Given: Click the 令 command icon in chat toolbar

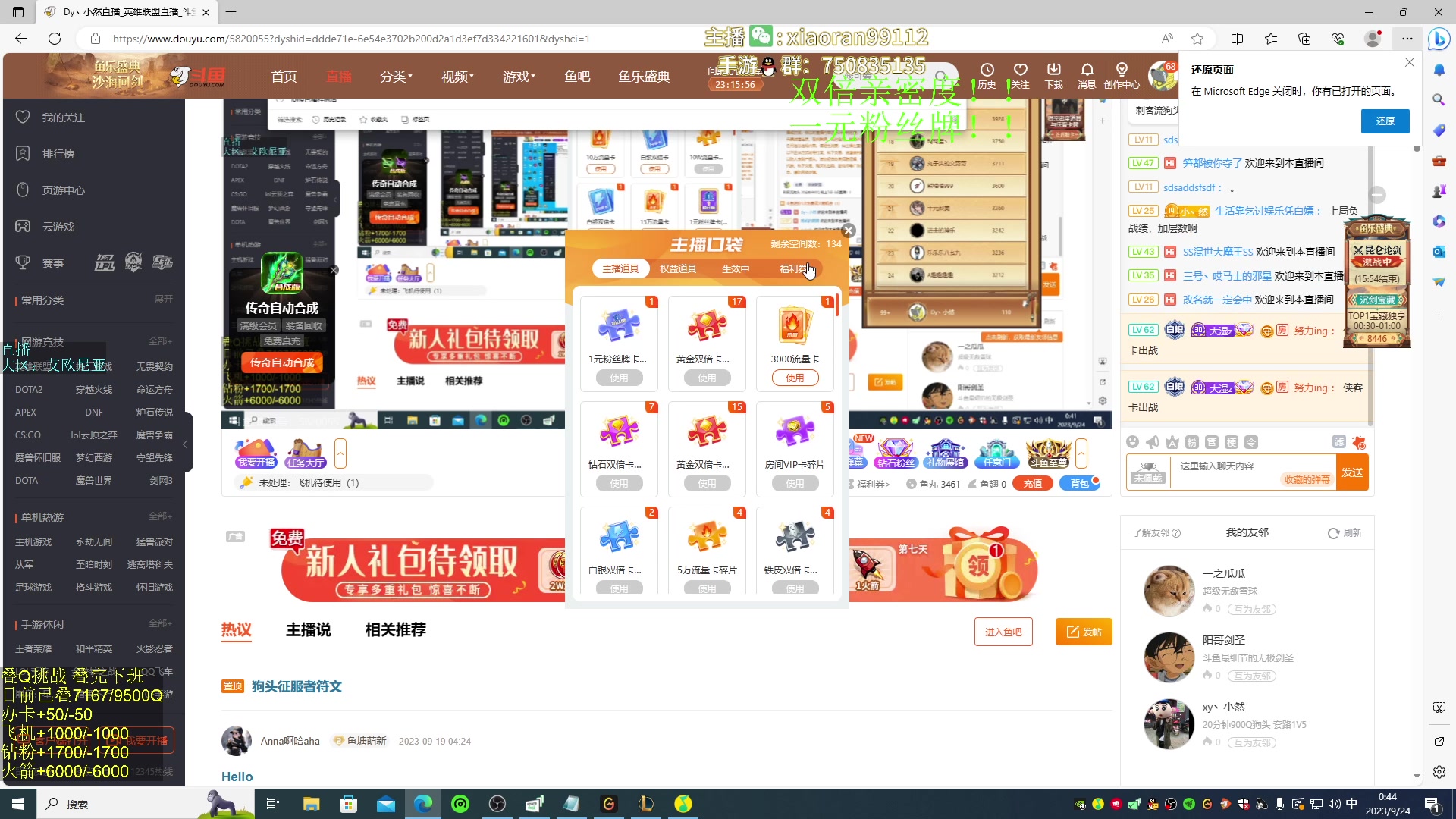Looking at the screenshot, I should (x=1251, y=442).
